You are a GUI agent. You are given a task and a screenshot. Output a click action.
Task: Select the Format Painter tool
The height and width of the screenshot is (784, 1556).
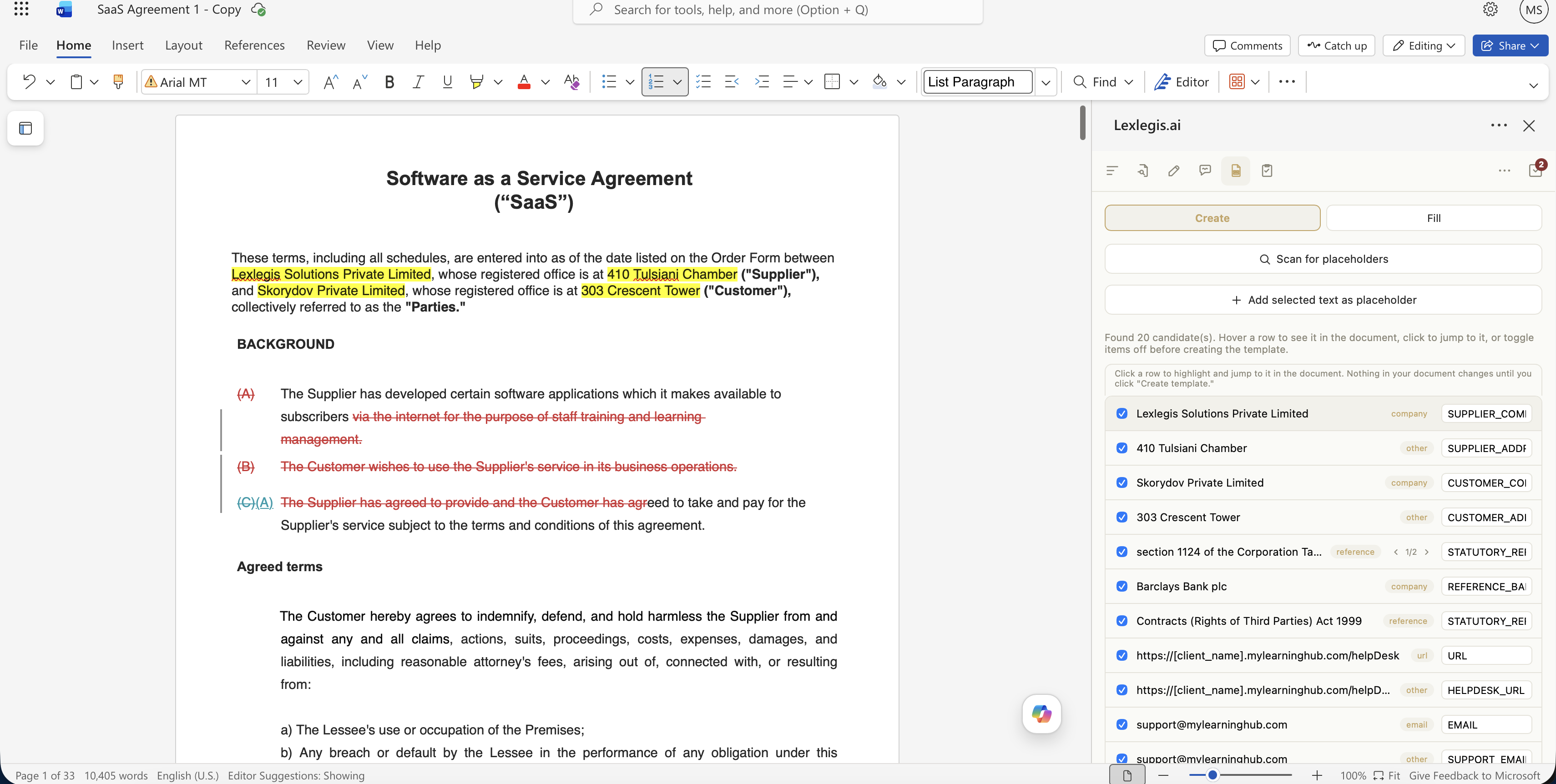(x=118, y=81)
